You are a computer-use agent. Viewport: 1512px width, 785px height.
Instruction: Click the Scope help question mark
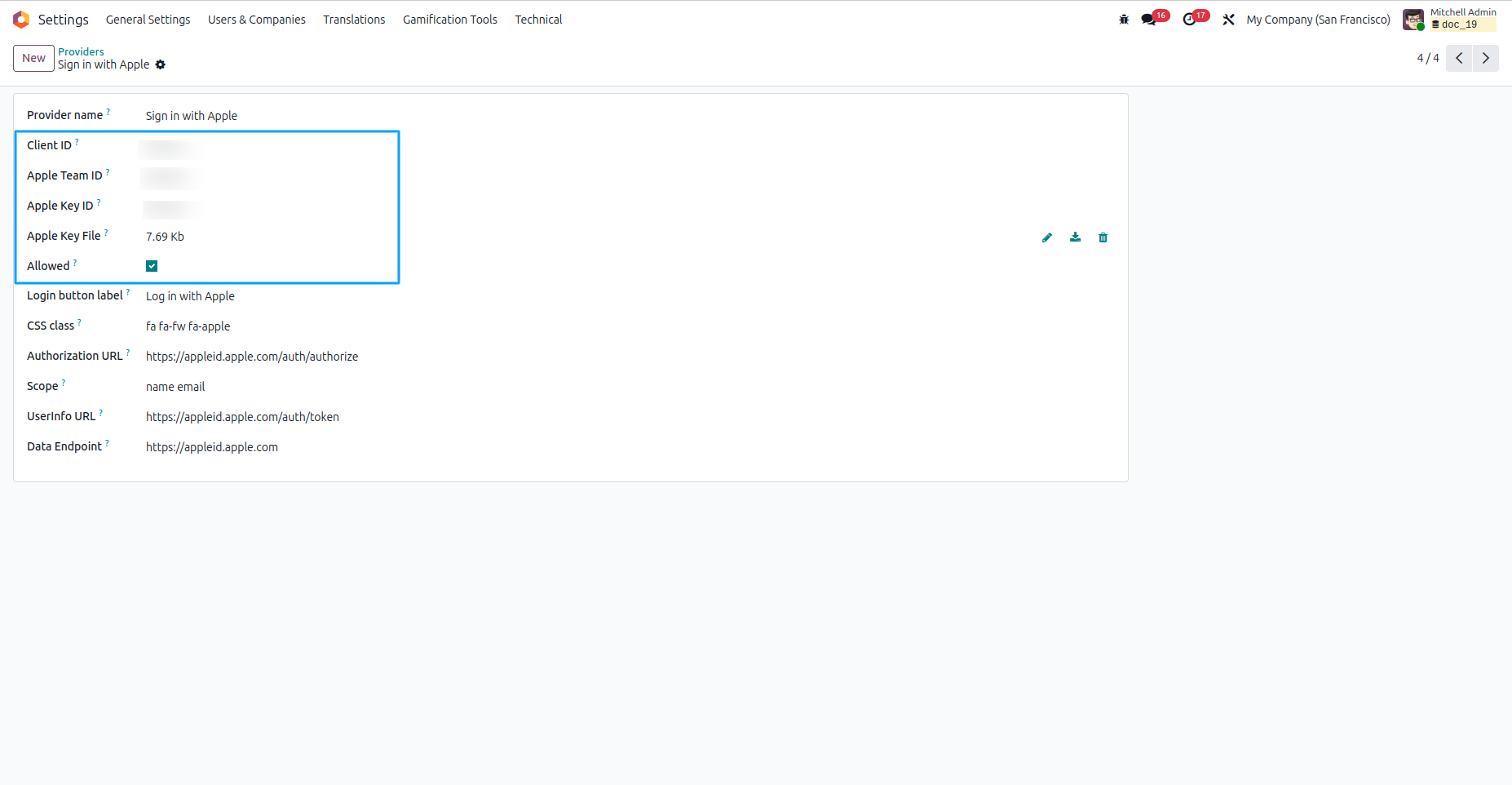[64, 383]
